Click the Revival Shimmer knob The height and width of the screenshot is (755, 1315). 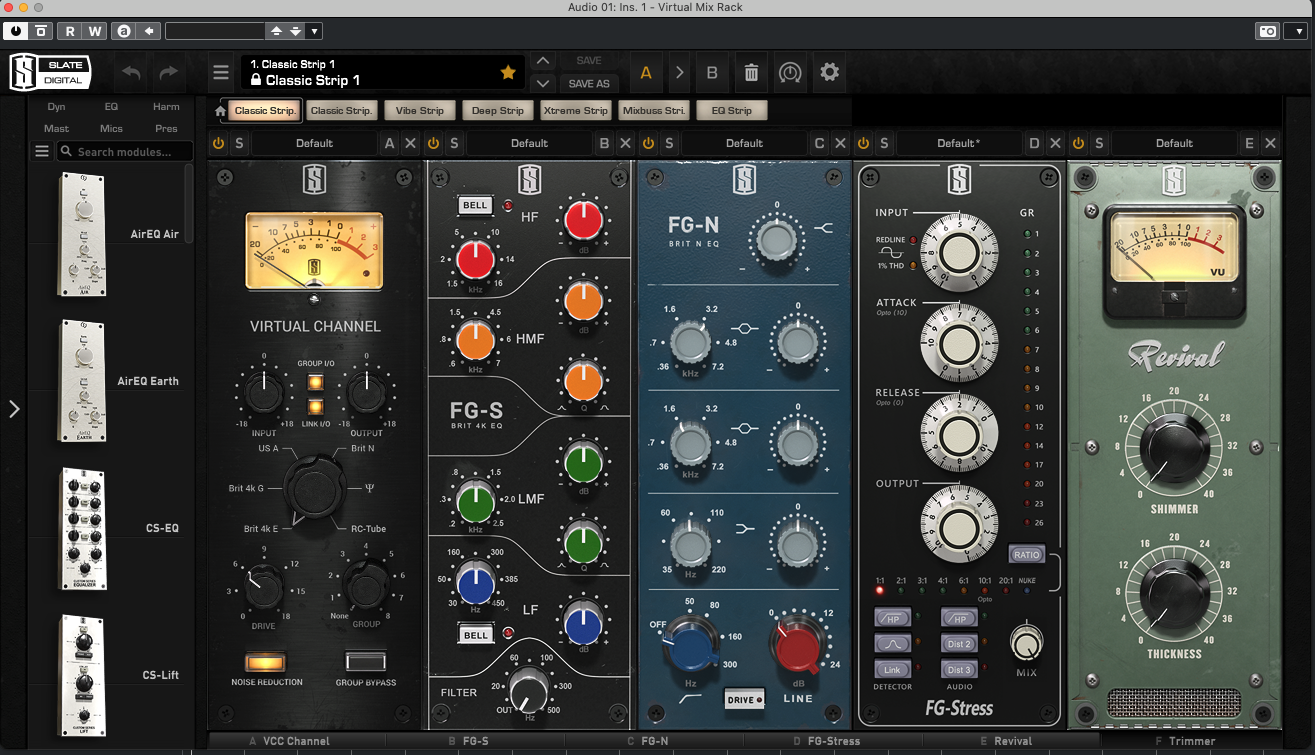1174,446
